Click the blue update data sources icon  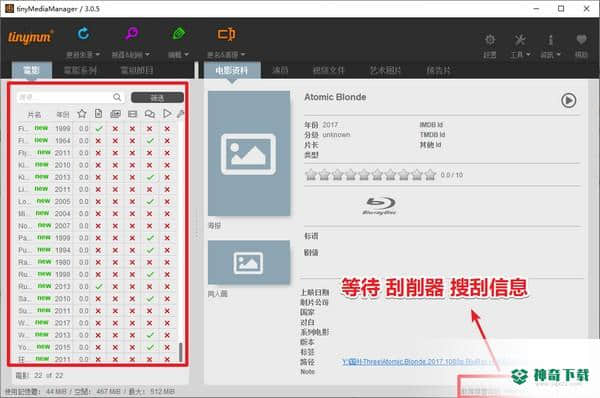click(83, 34)
